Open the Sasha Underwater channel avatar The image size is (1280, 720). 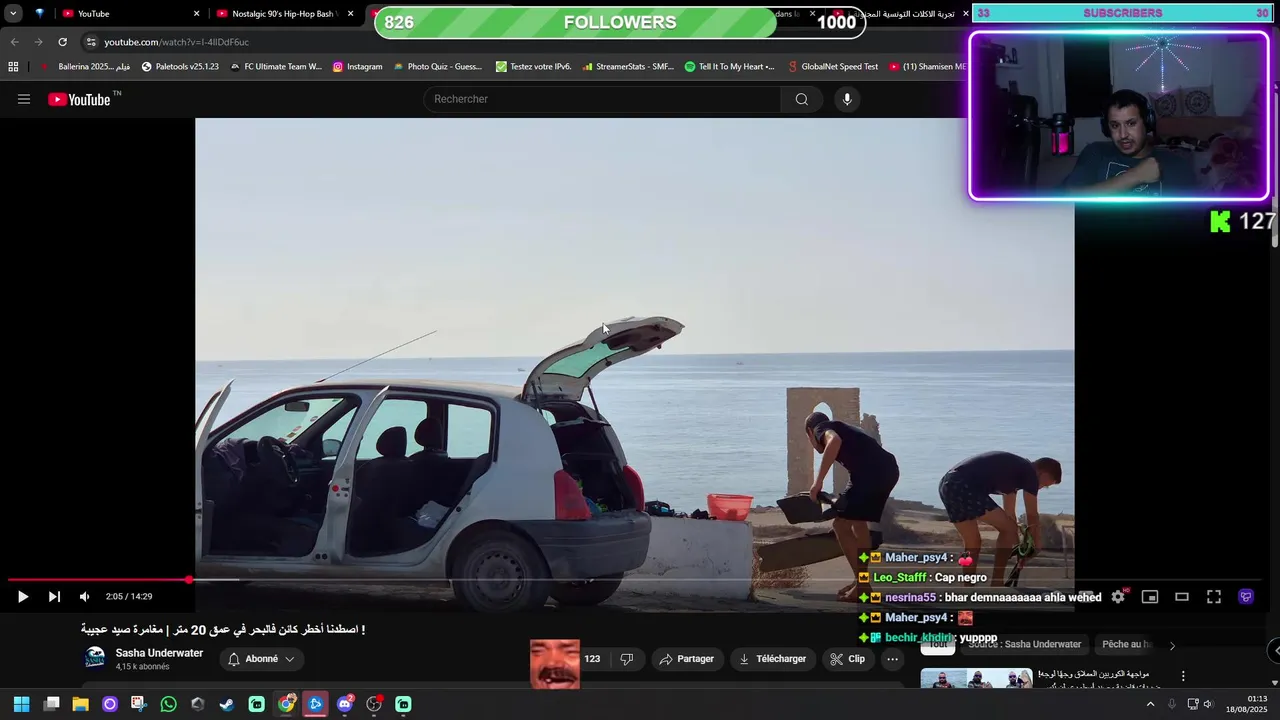click(95, 658)
